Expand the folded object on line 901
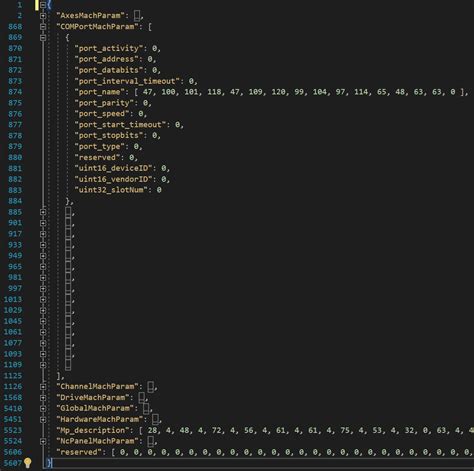Screen dimensions: 474x471 pos(43,223)
